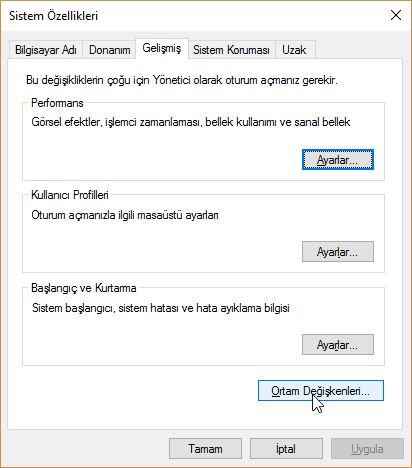Go to the Sistem Koruması tab
412x468 pixels.
tap(232, 50)
